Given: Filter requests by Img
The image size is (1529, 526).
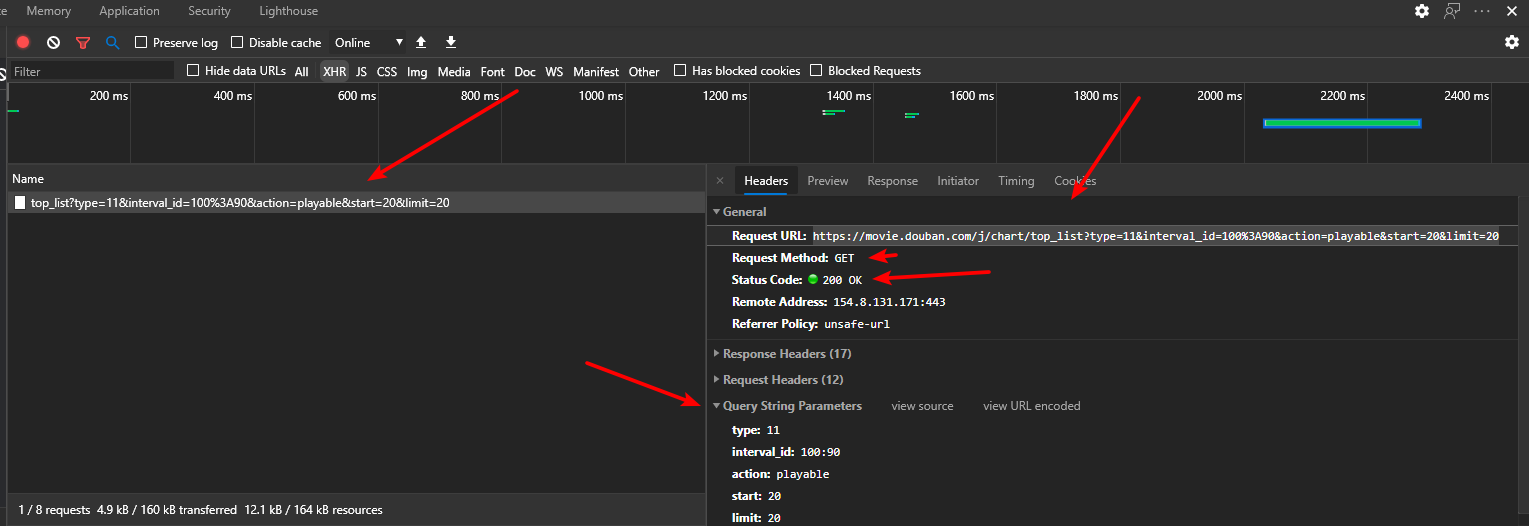Looking at the screenshot, I should pos(417,72).
